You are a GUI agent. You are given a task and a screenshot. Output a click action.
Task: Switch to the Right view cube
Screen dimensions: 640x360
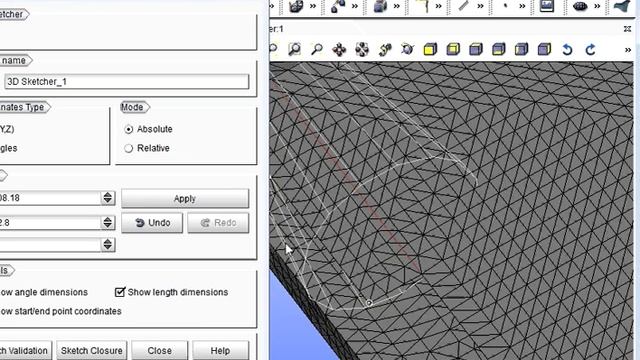click(544, 50)
